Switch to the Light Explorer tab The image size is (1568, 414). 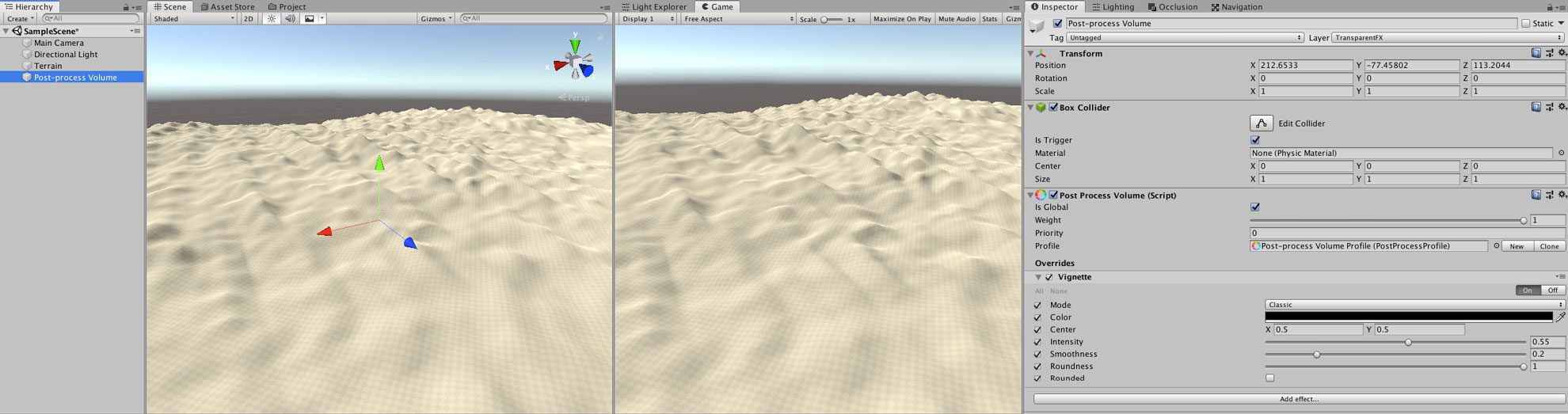pos(653,6)
